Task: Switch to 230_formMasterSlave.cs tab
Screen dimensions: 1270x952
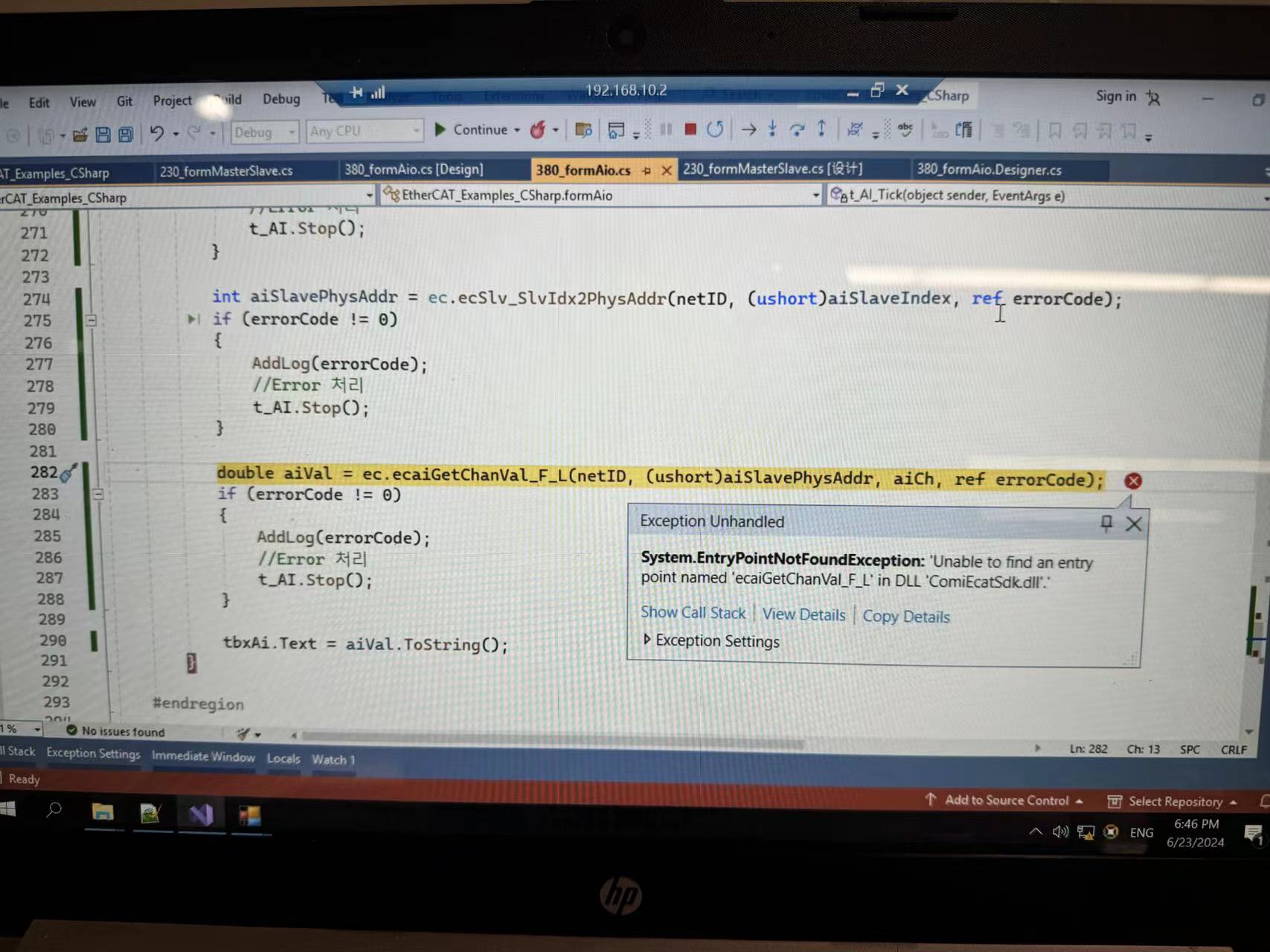Action: tap(226, 171)
